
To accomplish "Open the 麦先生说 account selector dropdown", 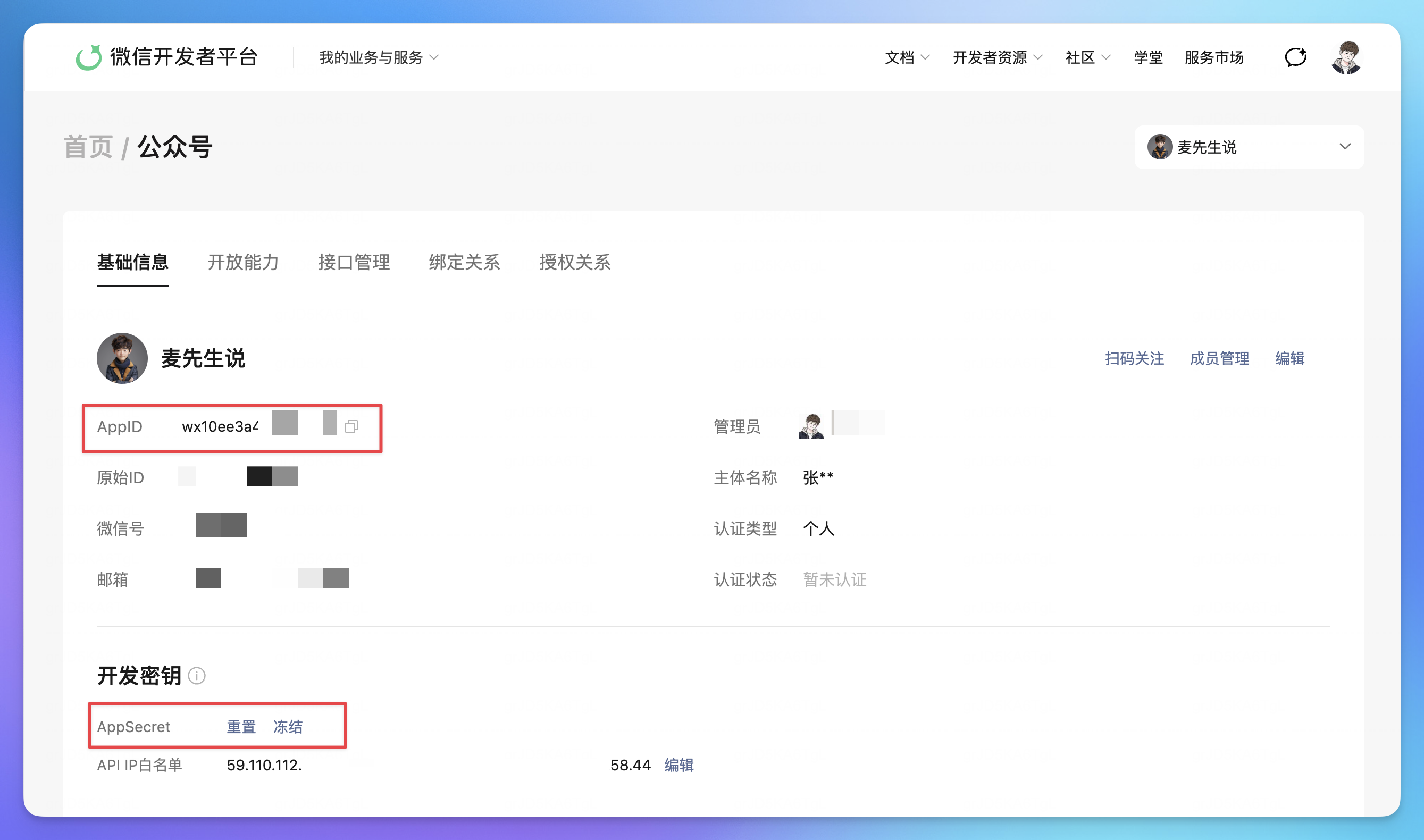I will (x=1249, y=147).
